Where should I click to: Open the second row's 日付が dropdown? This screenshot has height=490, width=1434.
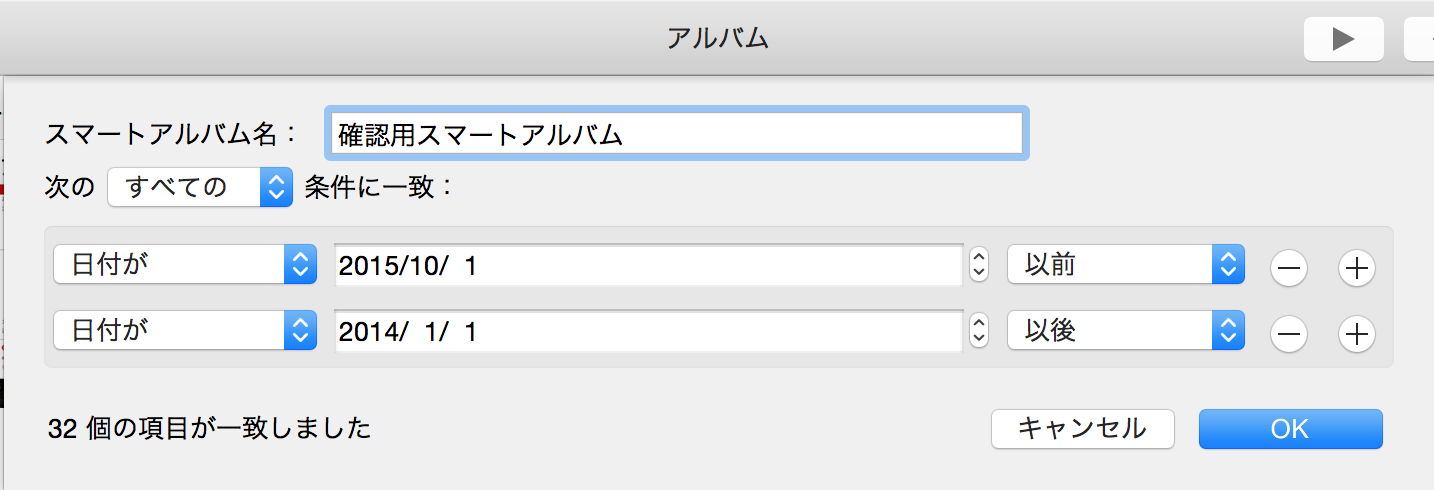coord(185,332)
